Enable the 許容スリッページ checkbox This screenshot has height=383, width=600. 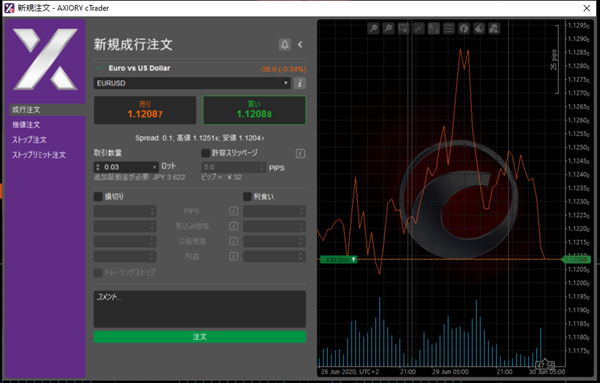[205, 153]
